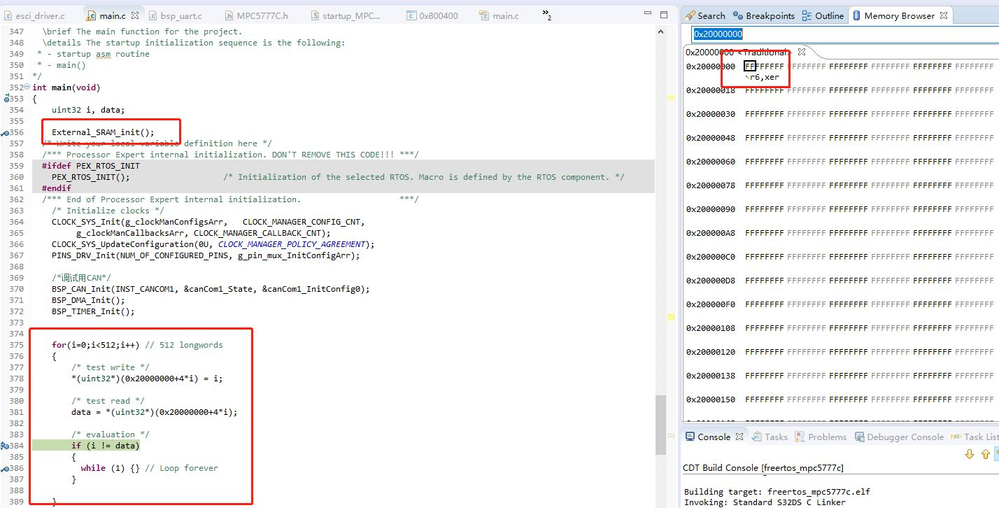999x508 pixels.
Task: Minimize the editor area
Action: click(x=650, y=14)
